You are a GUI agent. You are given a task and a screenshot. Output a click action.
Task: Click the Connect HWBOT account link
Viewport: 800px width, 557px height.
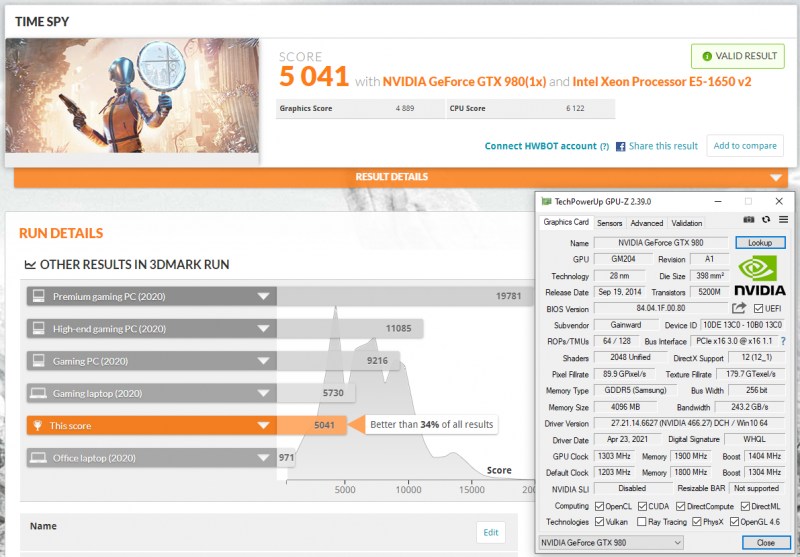[540, 146]
